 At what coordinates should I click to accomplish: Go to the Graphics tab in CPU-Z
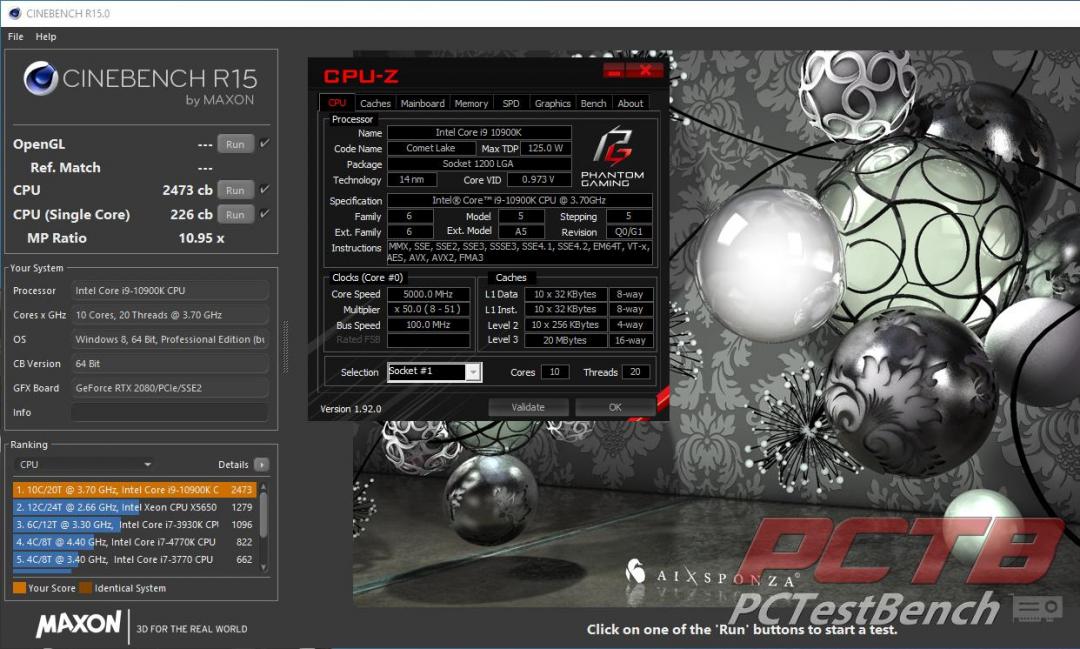pyautogui.click(x=553, y=103)
